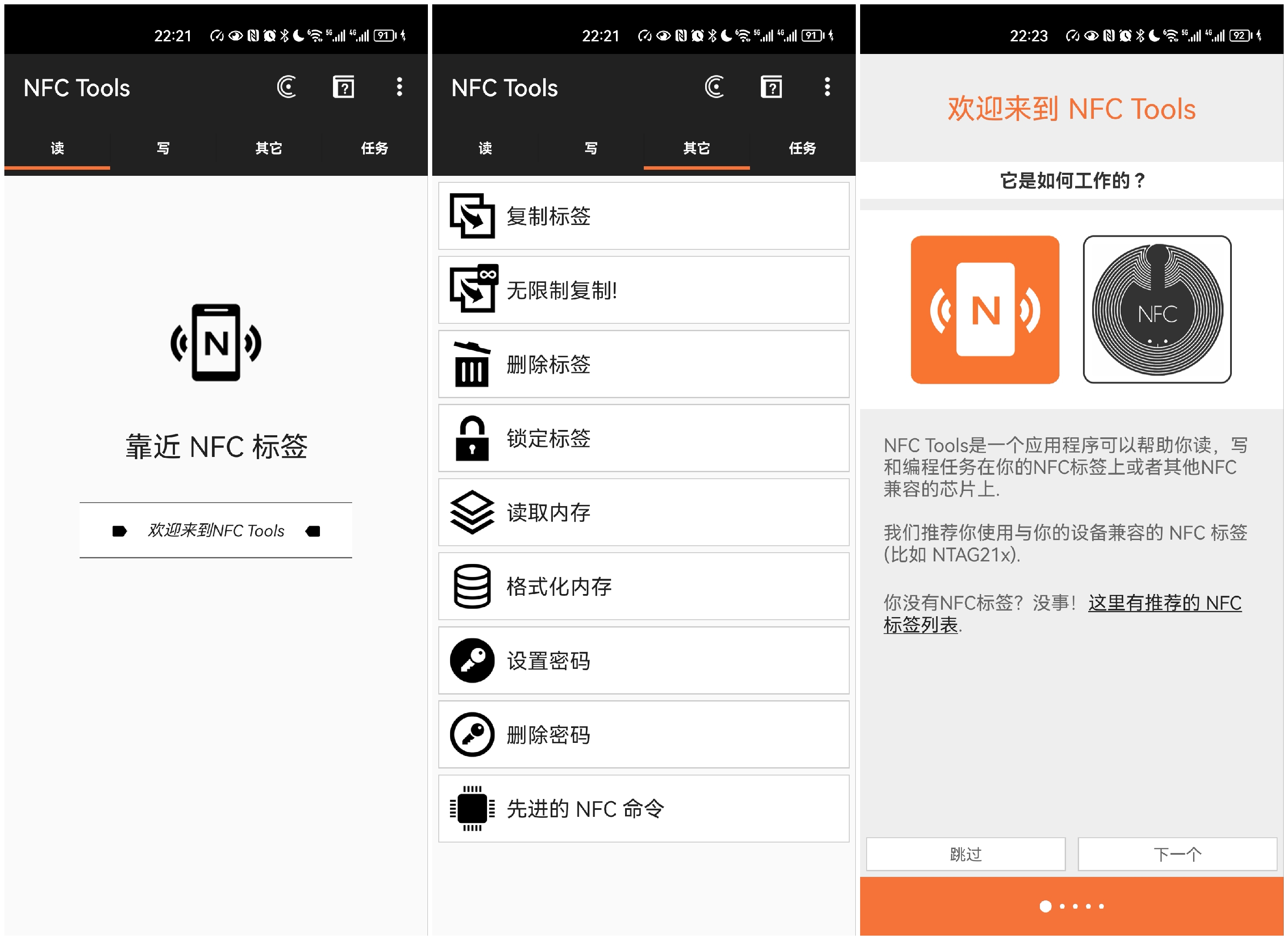Tap the left tag icon in the welcome banner
The width and height of the screenshot is (1288, 940).
120,531
